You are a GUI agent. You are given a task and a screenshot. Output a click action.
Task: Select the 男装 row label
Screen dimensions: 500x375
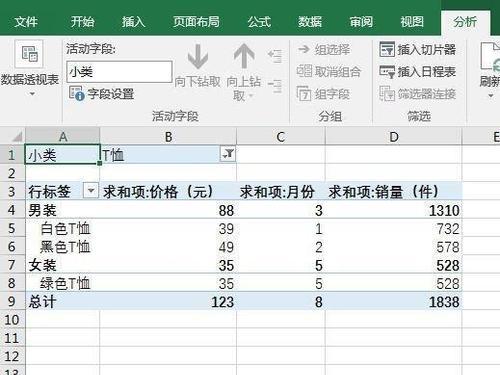tap(42, 210)
